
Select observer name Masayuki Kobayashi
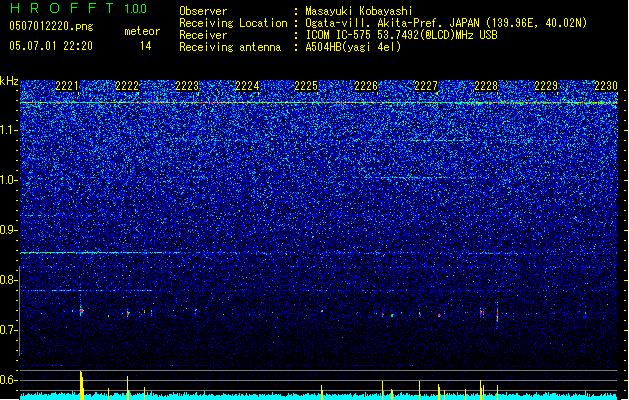(359, 11)
